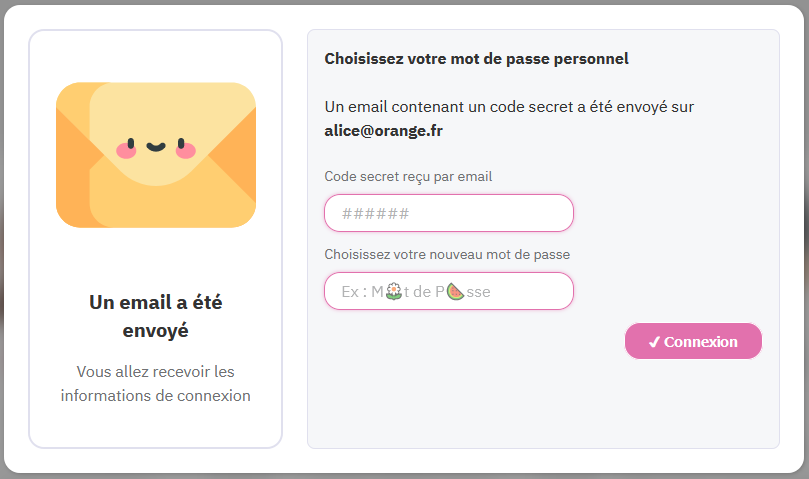Click the envelope's right pink cheek
Viewport: 809px width, 479px height.
(185, 151)
